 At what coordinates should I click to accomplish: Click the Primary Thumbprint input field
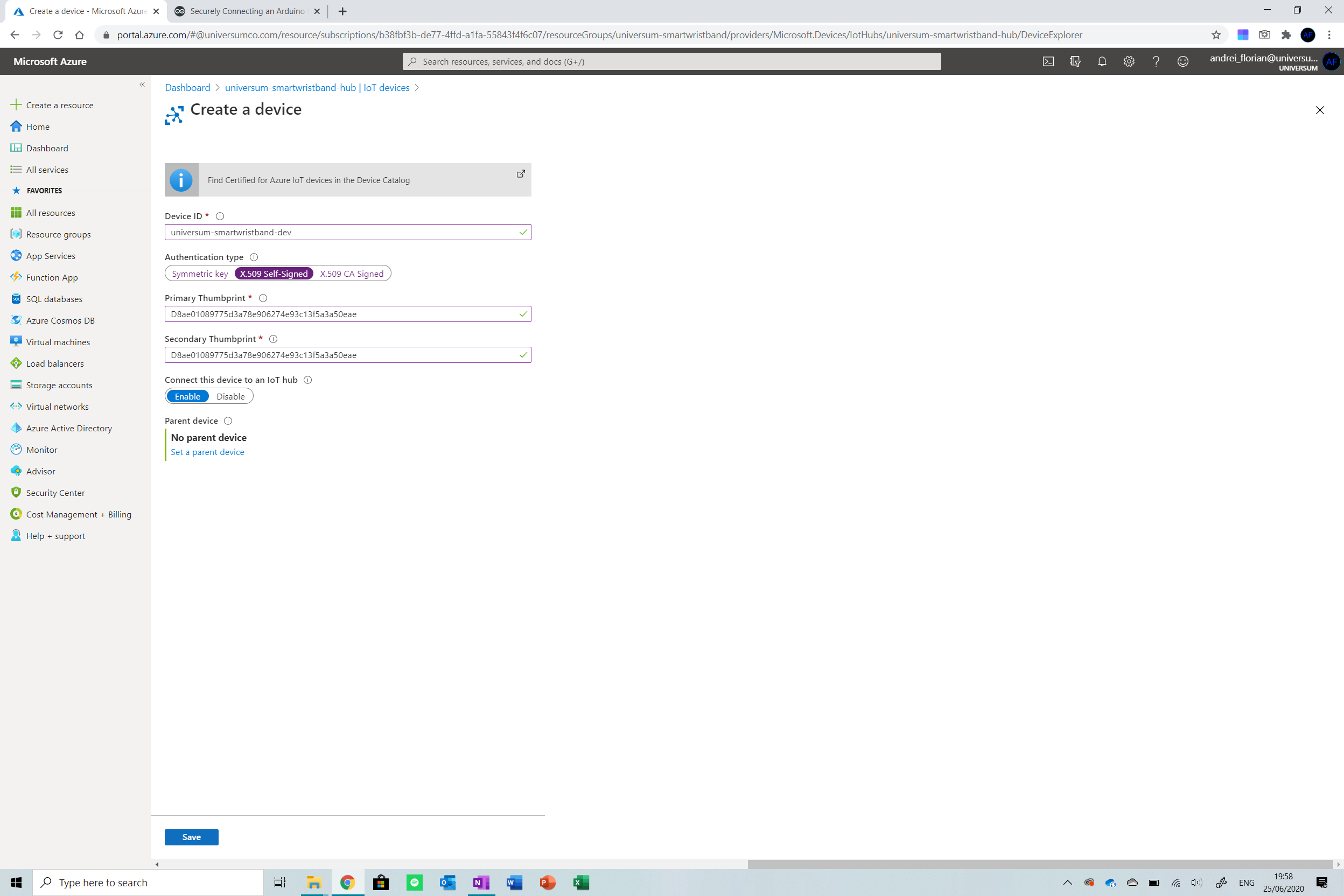click(x=342, y=314)
